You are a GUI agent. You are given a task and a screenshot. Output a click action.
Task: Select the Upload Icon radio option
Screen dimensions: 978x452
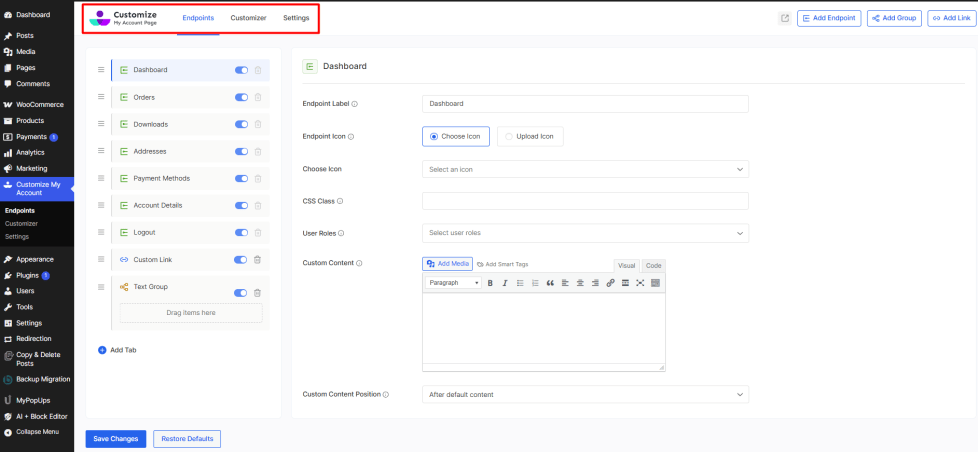pos(531,136)
